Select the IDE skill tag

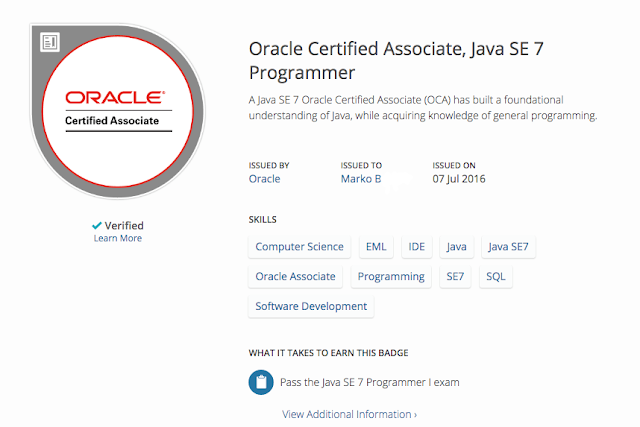[x=417, y=247]
